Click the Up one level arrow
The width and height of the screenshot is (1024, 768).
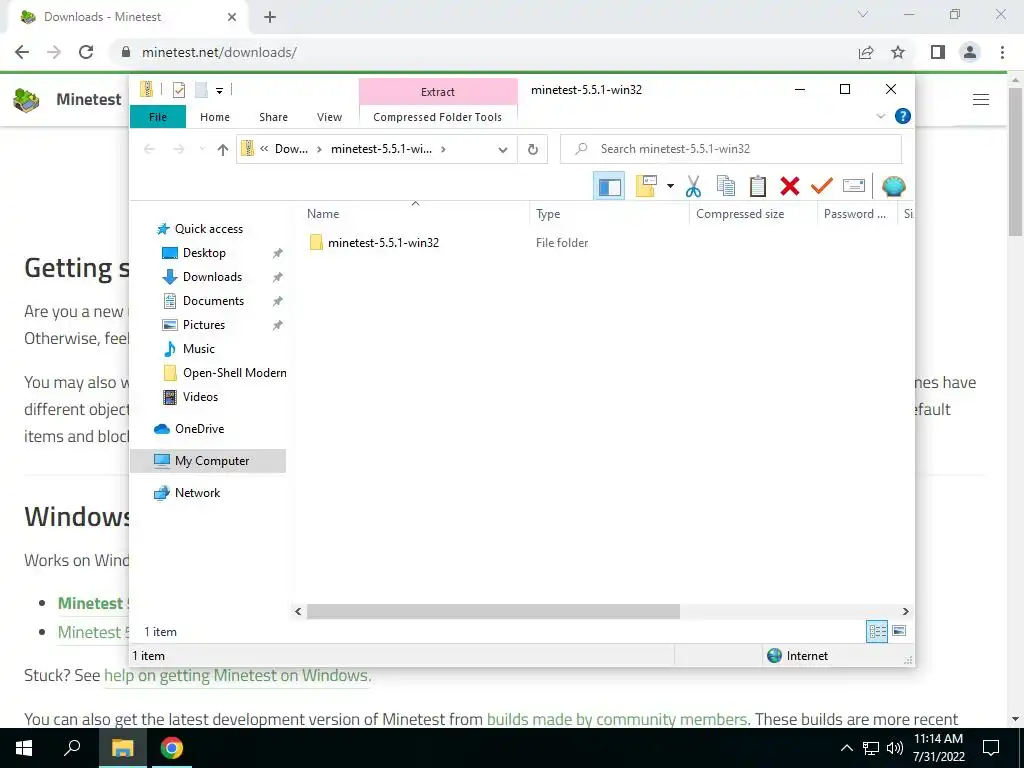click(223, 150)
